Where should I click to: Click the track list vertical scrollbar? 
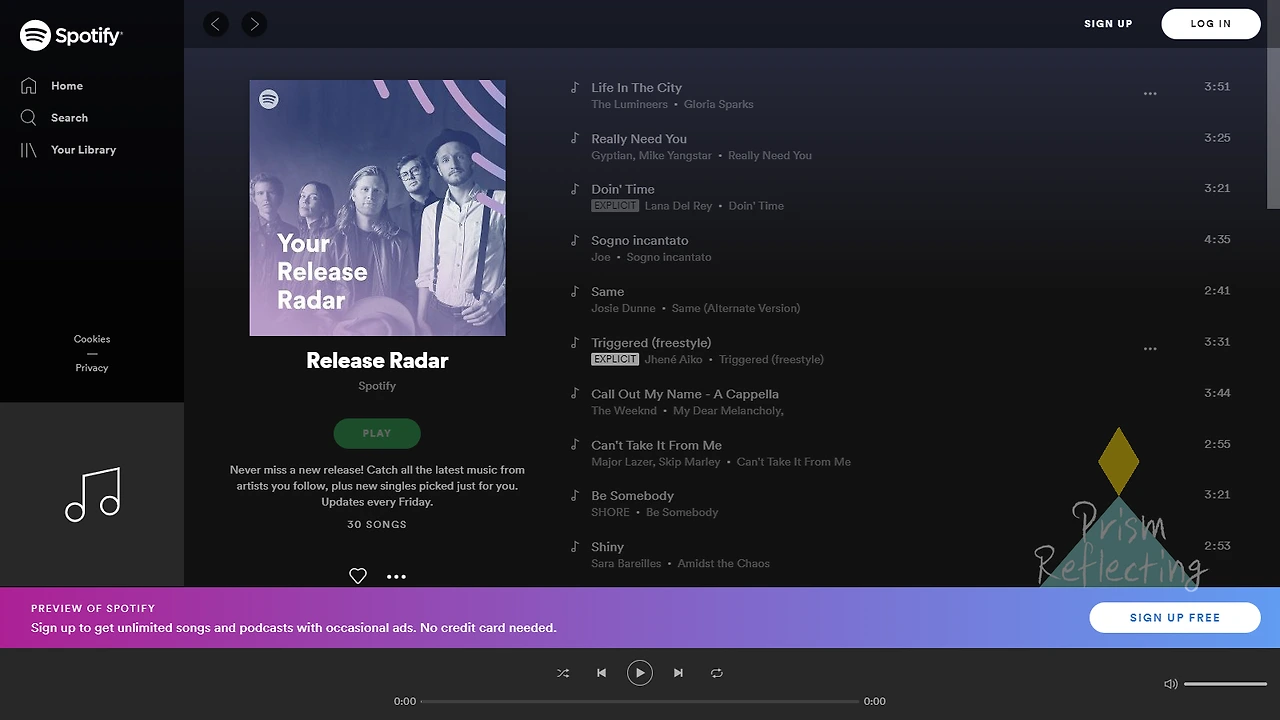pyautogui.click(x=1273, y=128)
